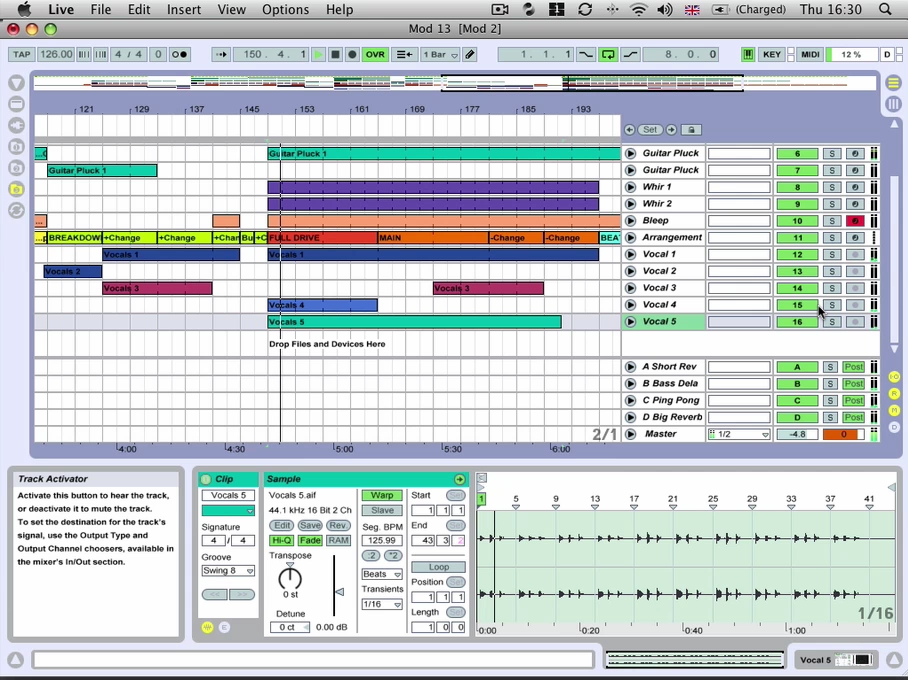
Task: Deactivate track 16 Vocal 5 activator
Action: [x=797, y=322]
